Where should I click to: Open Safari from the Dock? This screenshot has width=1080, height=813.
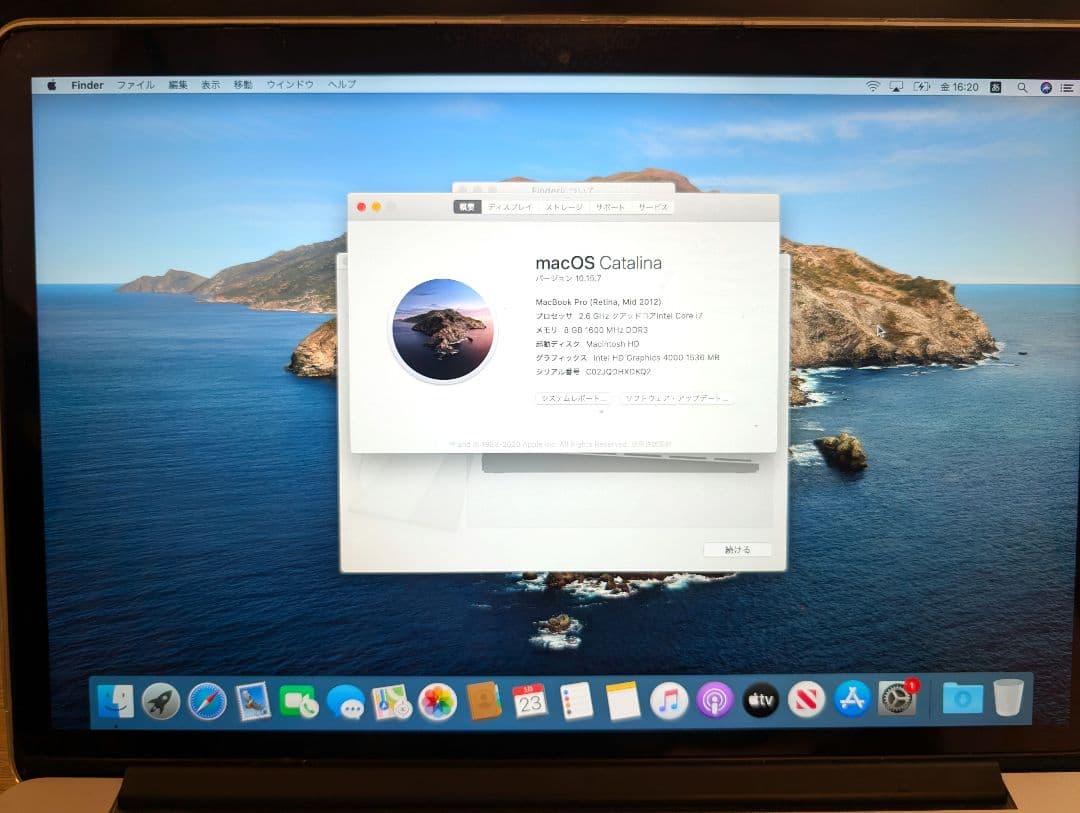pyautogui.click(x=206, y=700)
